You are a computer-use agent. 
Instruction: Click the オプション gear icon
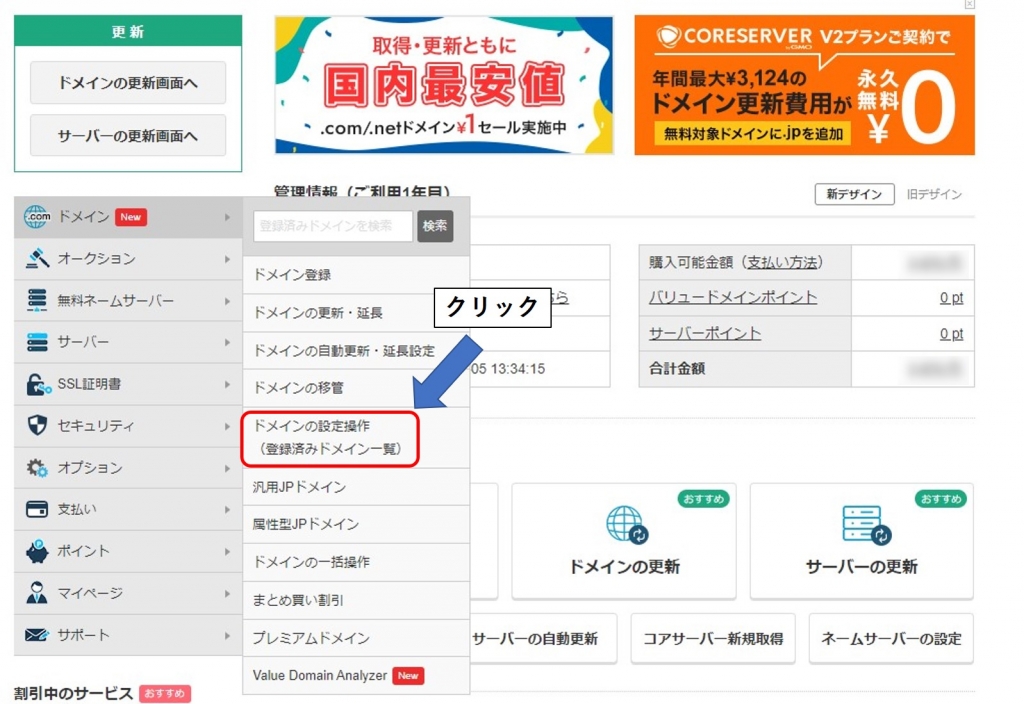(37, 468)
